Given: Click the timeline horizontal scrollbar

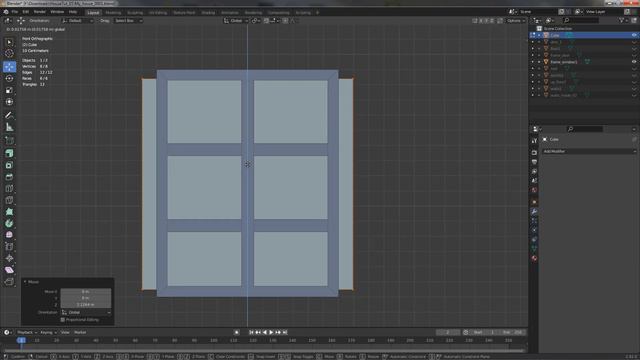Looking at the screenshot, I should point(264,351).
